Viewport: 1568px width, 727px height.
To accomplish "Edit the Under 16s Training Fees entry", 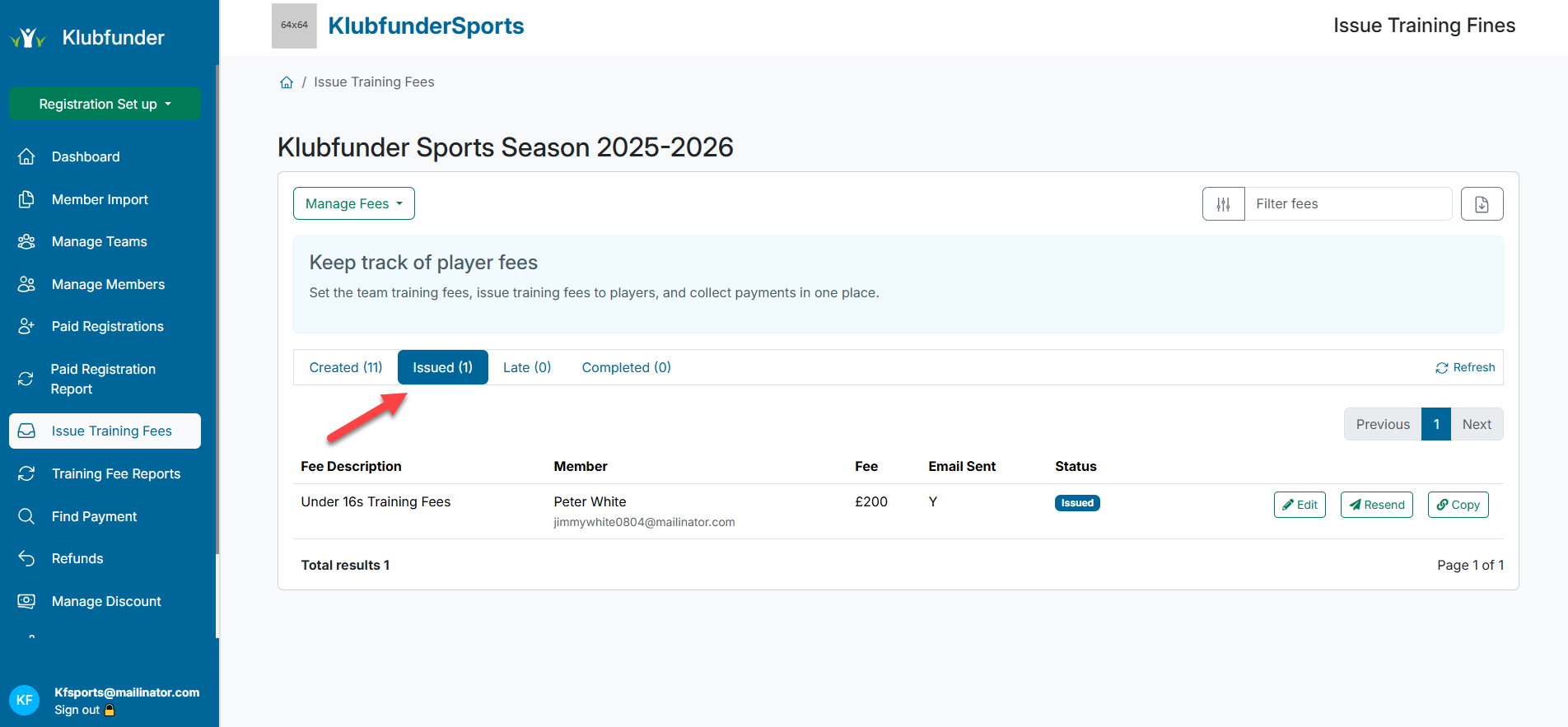I will (1299, 505).
